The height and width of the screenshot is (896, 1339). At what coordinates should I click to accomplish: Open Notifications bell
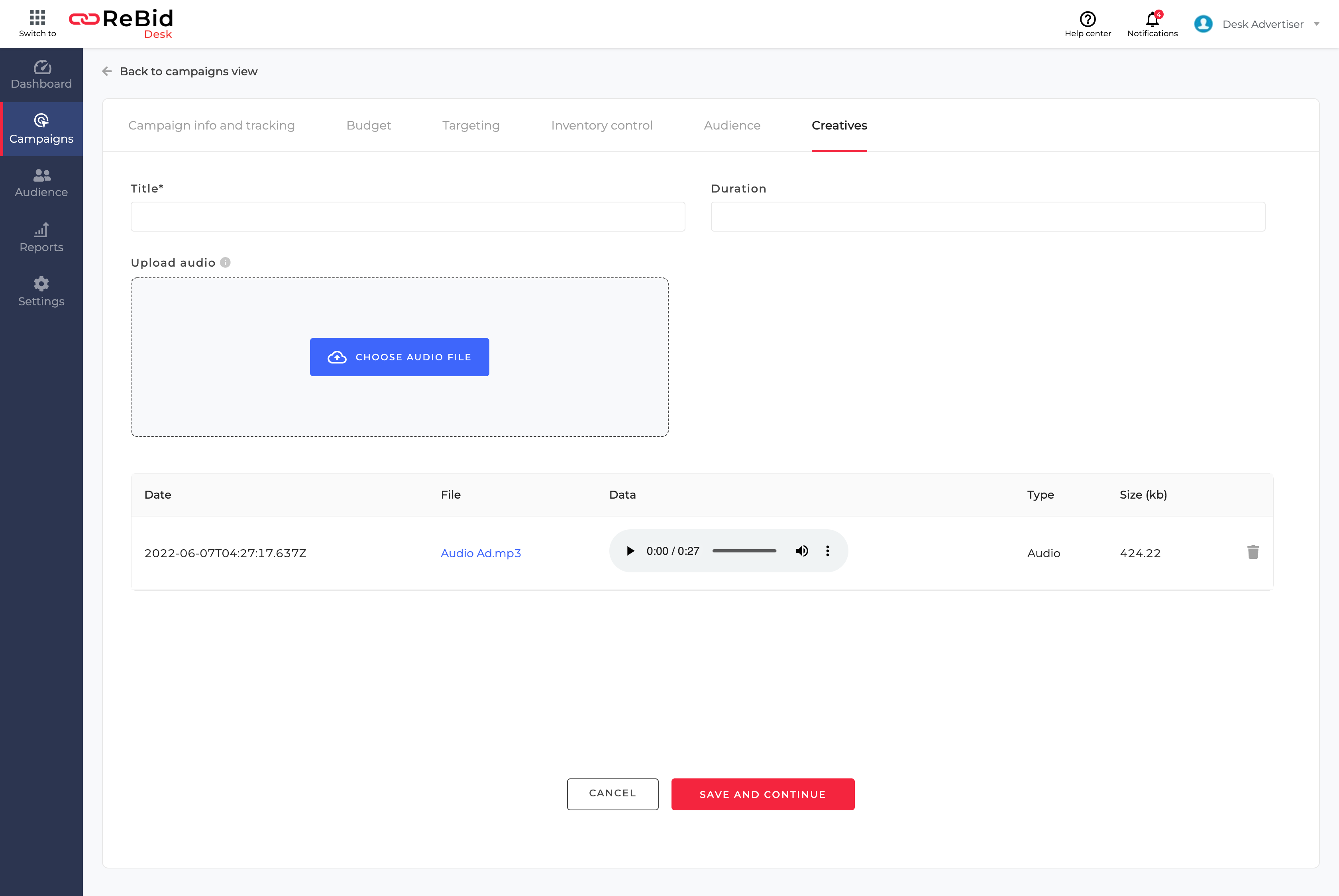coord(1152,24)
